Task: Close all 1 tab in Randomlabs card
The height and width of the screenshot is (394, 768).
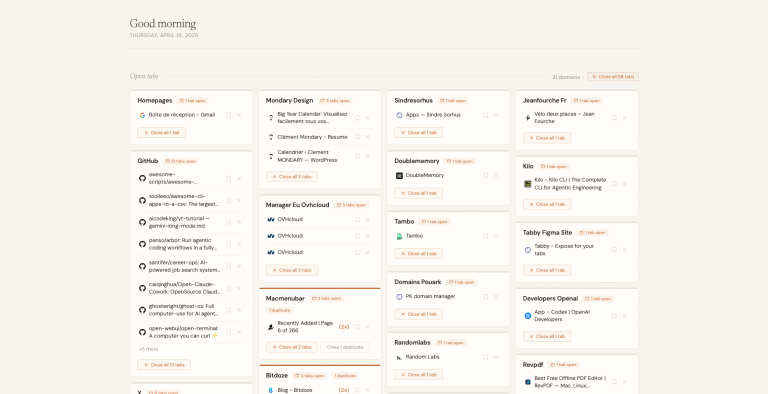Action: coord(418,374)
